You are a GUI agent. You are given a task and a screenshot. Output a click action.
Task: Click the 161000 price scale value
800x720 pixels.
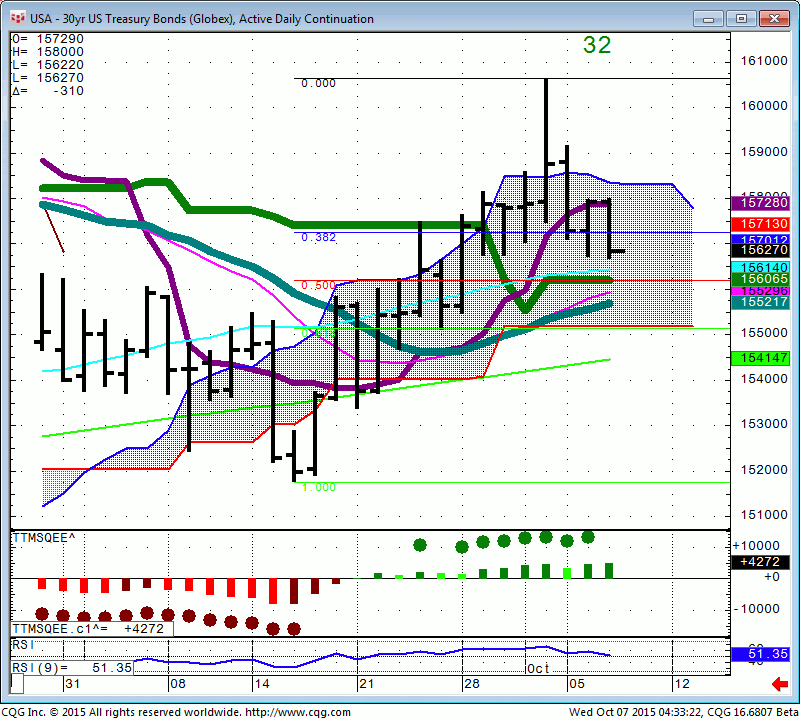764,61
